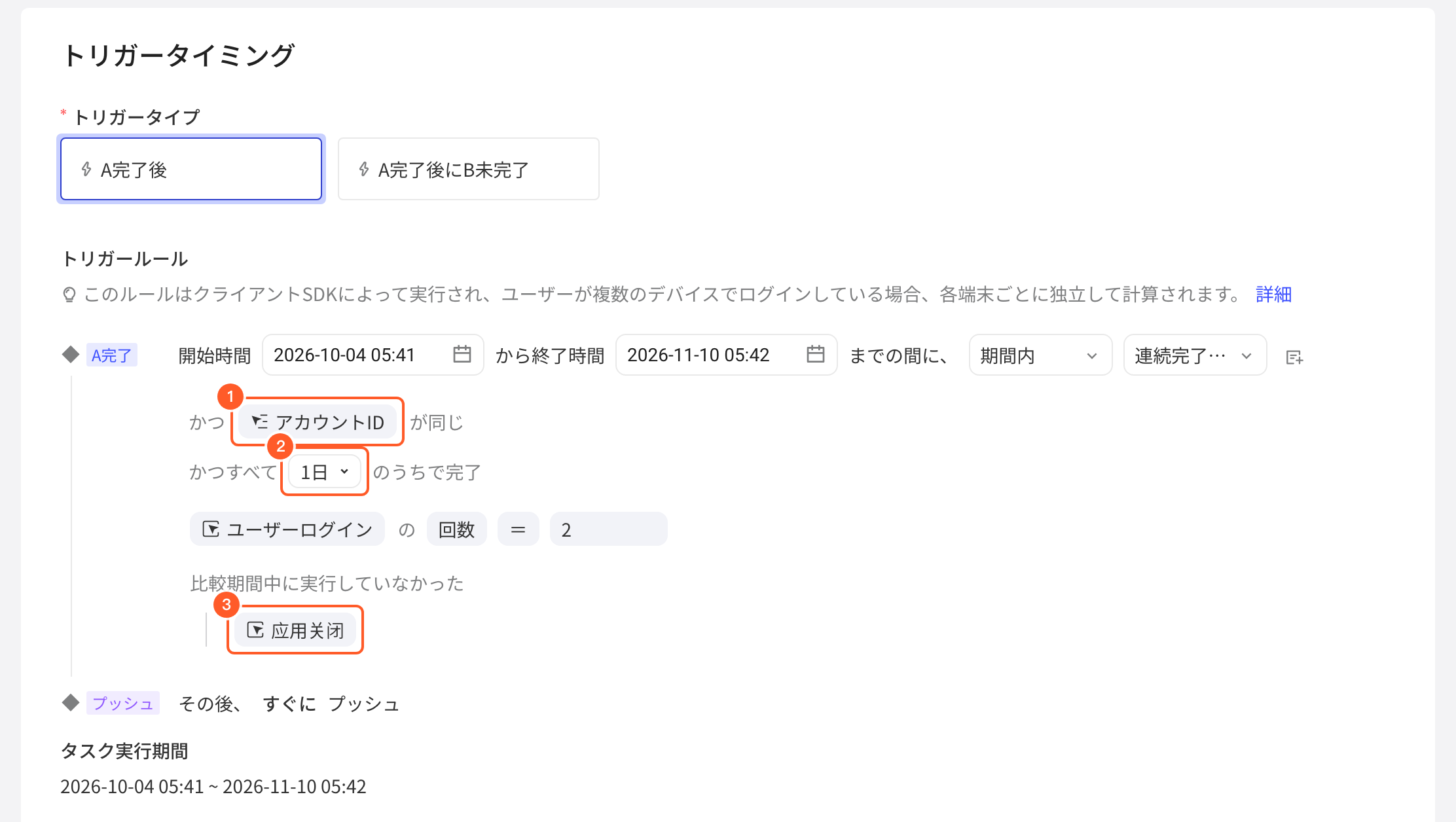The width and height of the screenshot is (1456, 822).
Task: Click the add condition icon beside 連続完了
Action: [x=1294, y=357]
